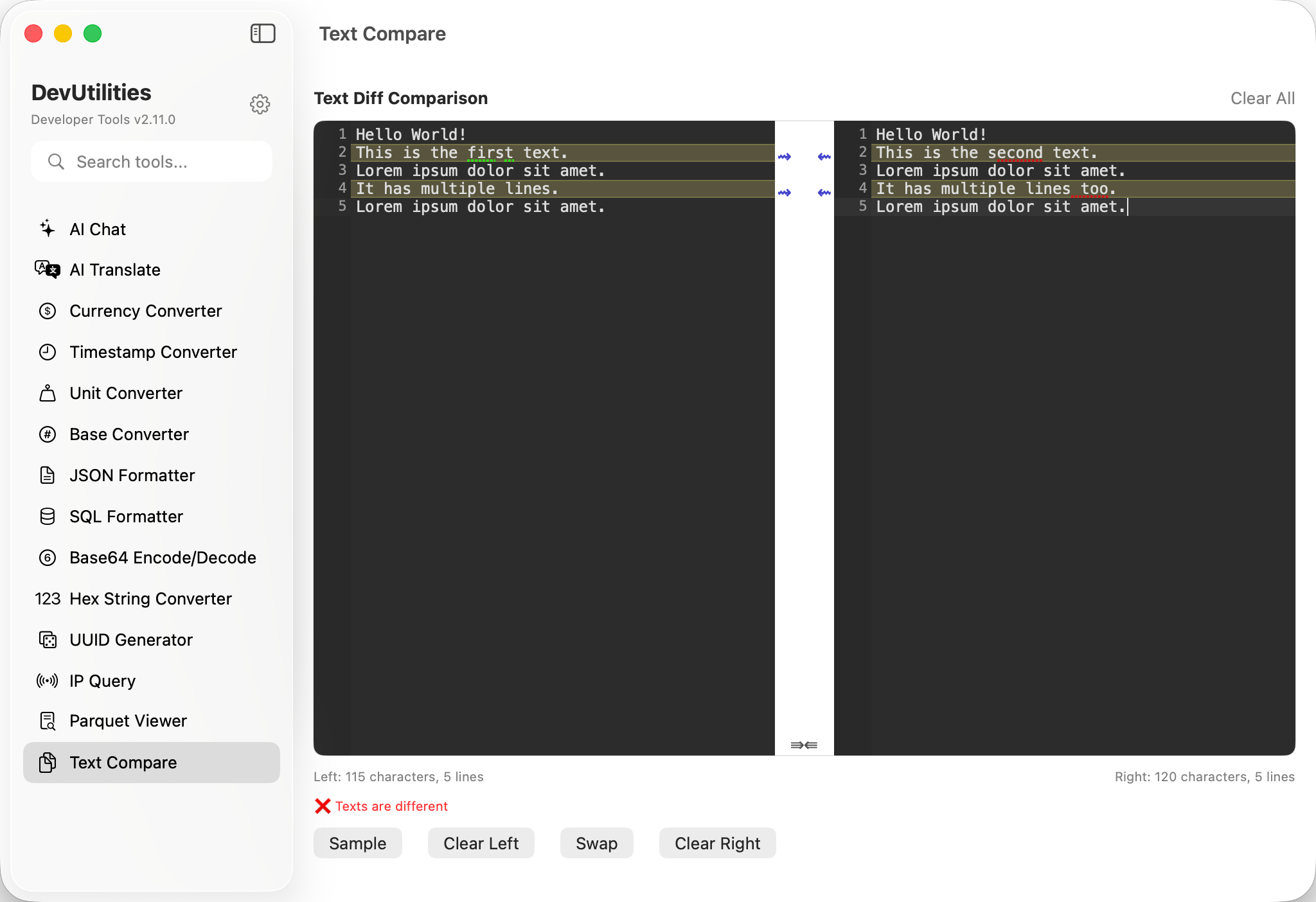Click Clear All to reset both panes
Screen dimensions: 1316x902
(1261, 98)
